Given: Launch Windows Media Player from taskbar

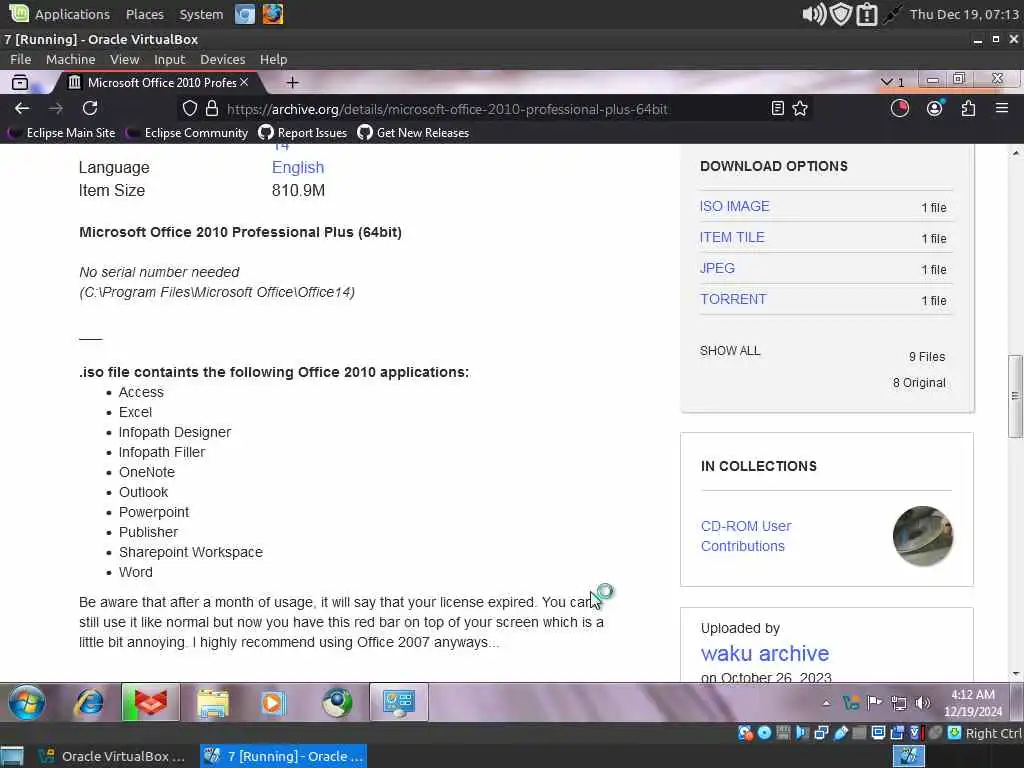Looking at the screenshot, I should coord(273,703).
